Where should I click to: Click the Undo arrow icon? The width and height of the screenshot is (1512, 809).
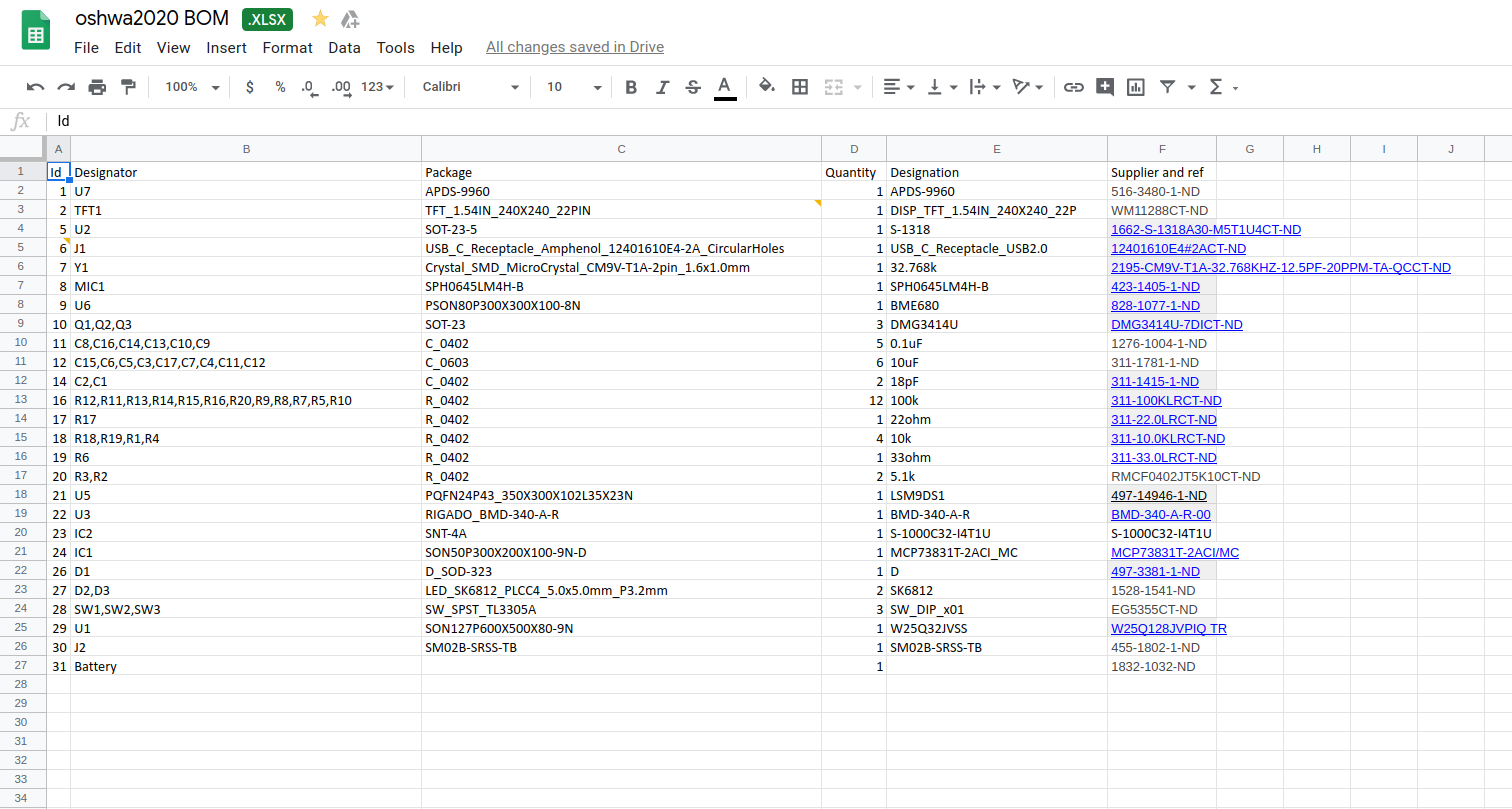coord(35,87)
